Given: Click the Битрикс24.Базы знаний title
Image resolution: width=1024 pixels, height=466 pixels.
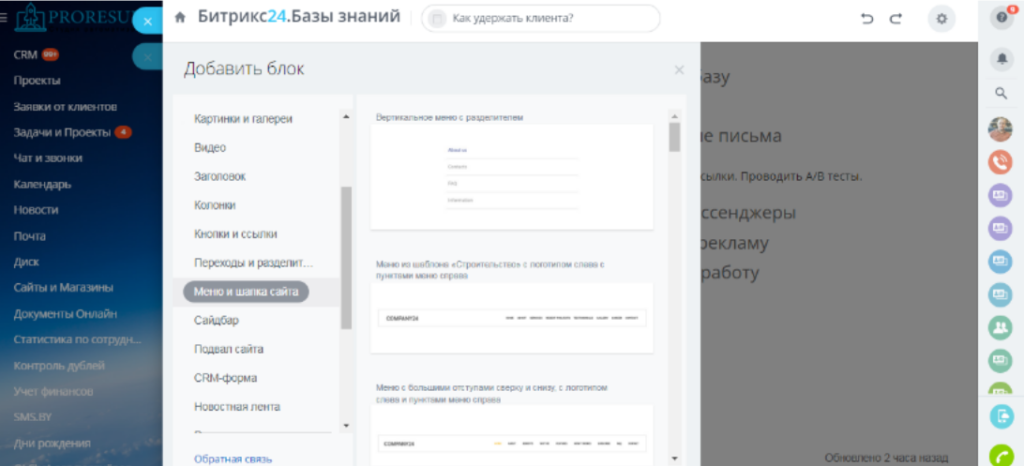Looking at the screenshot, I should [299, 17].
